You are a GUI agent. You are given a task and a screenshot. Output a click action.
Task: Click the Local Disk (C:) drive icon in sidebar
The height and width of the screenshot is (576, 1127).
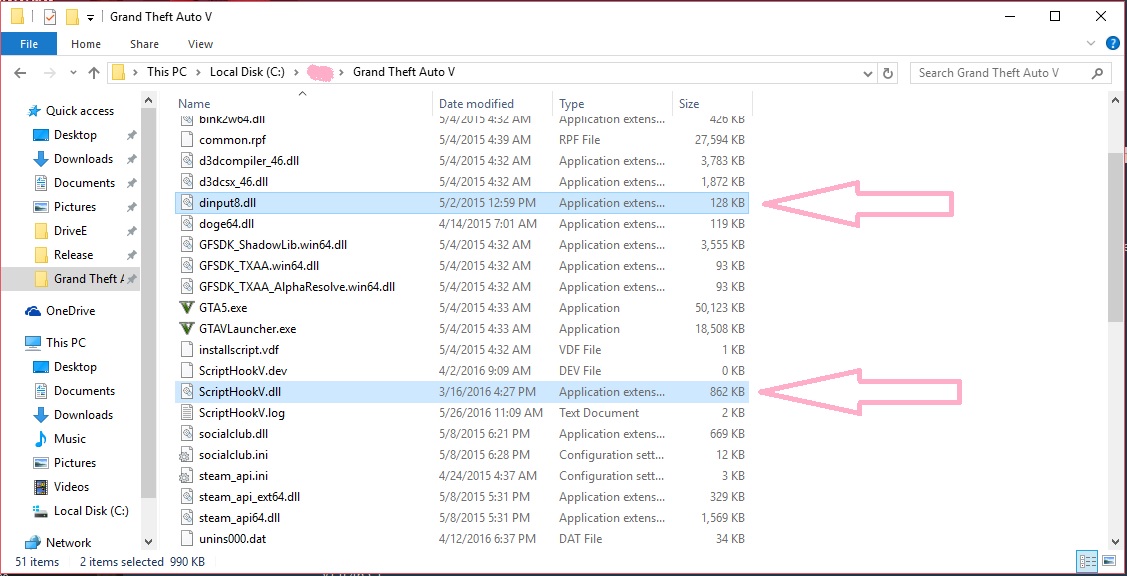(x=41, y=511)
